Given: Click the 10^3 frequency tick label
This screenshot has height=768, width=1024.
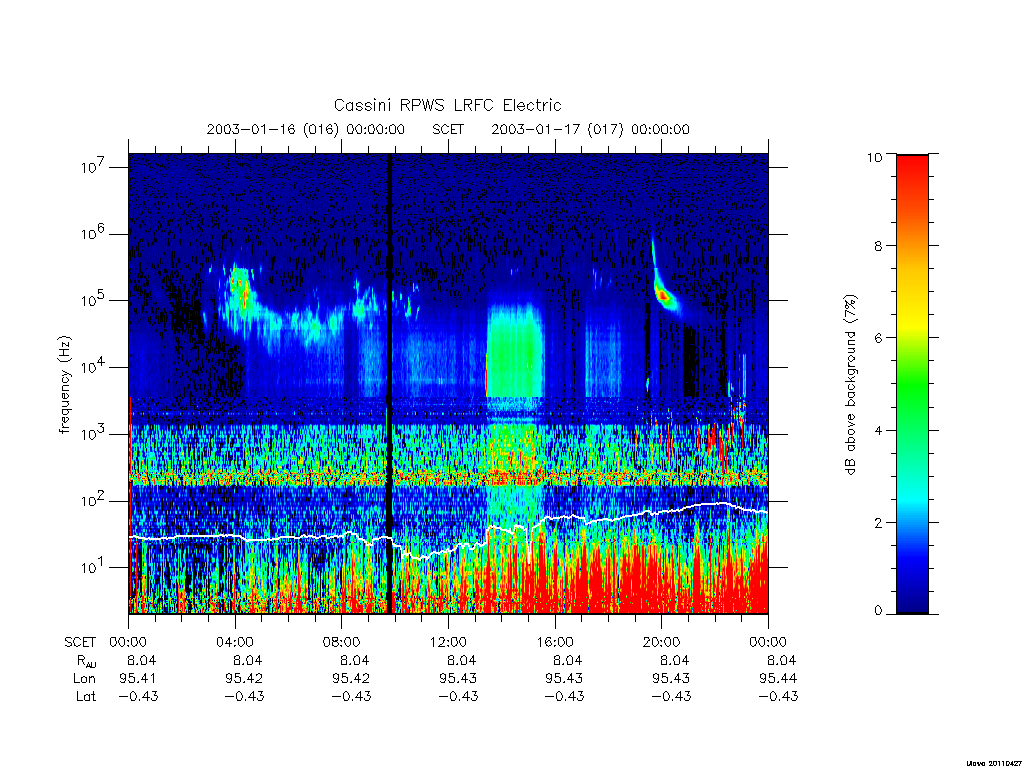Looking at the screenshot, I should point(93,434).
